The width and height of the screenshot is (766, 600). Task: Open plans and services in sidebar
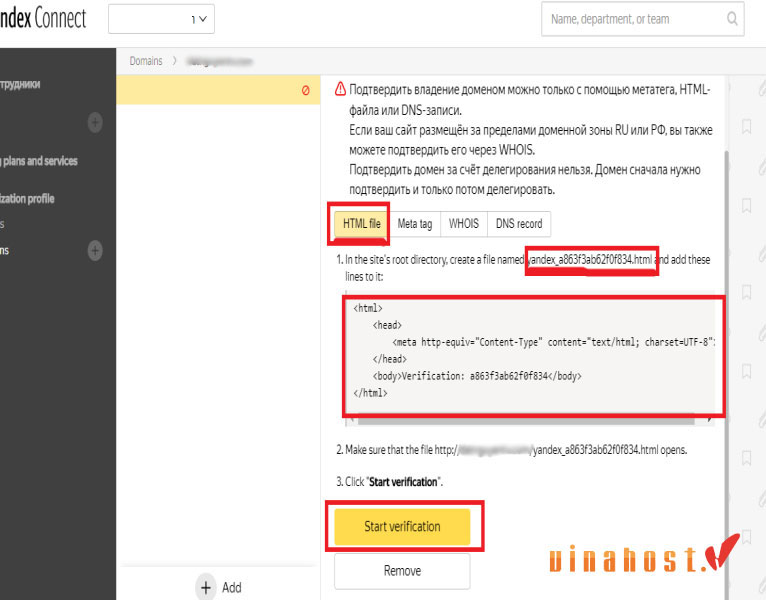[x=39, y=161]
